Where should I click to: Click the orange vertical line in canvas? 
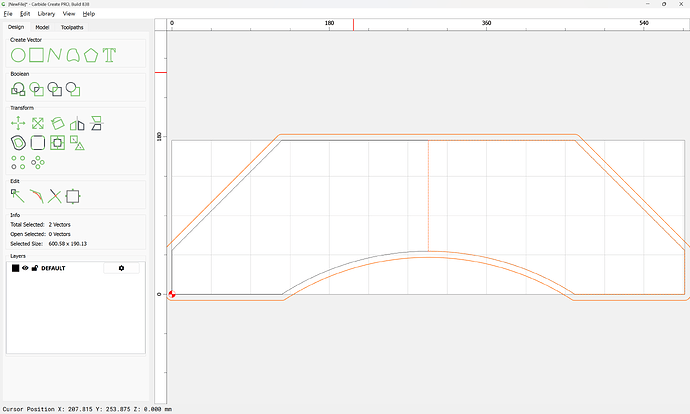(x=428, y=195)
